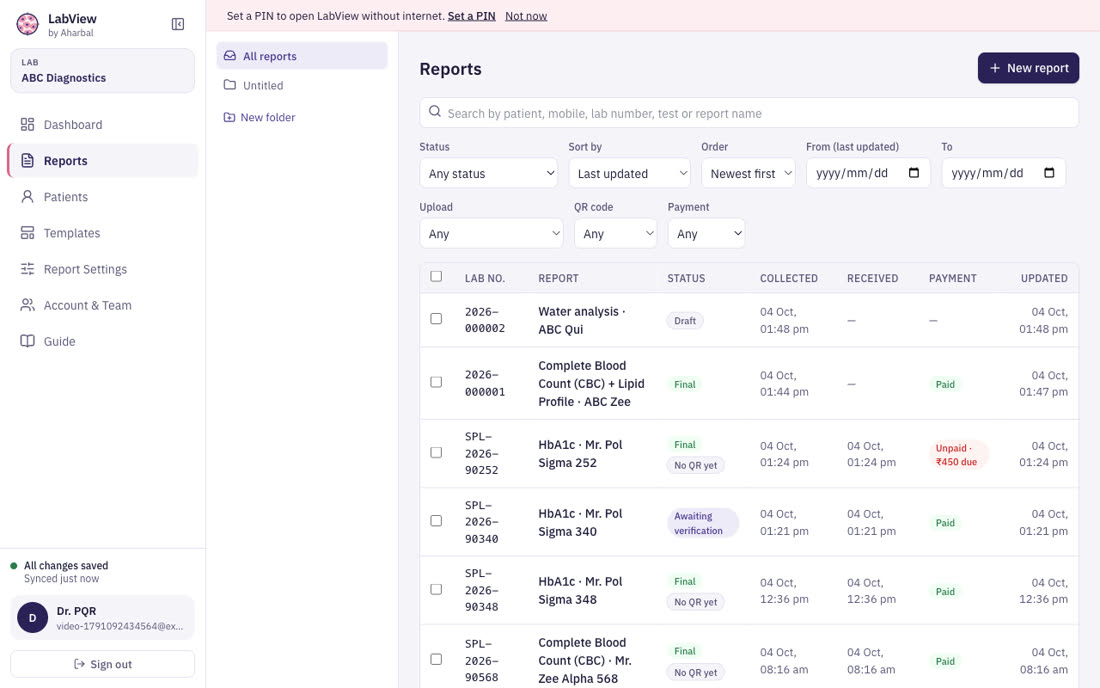Click the Awaiting verification status badge

pyautogui.click(x=702, y=523)
